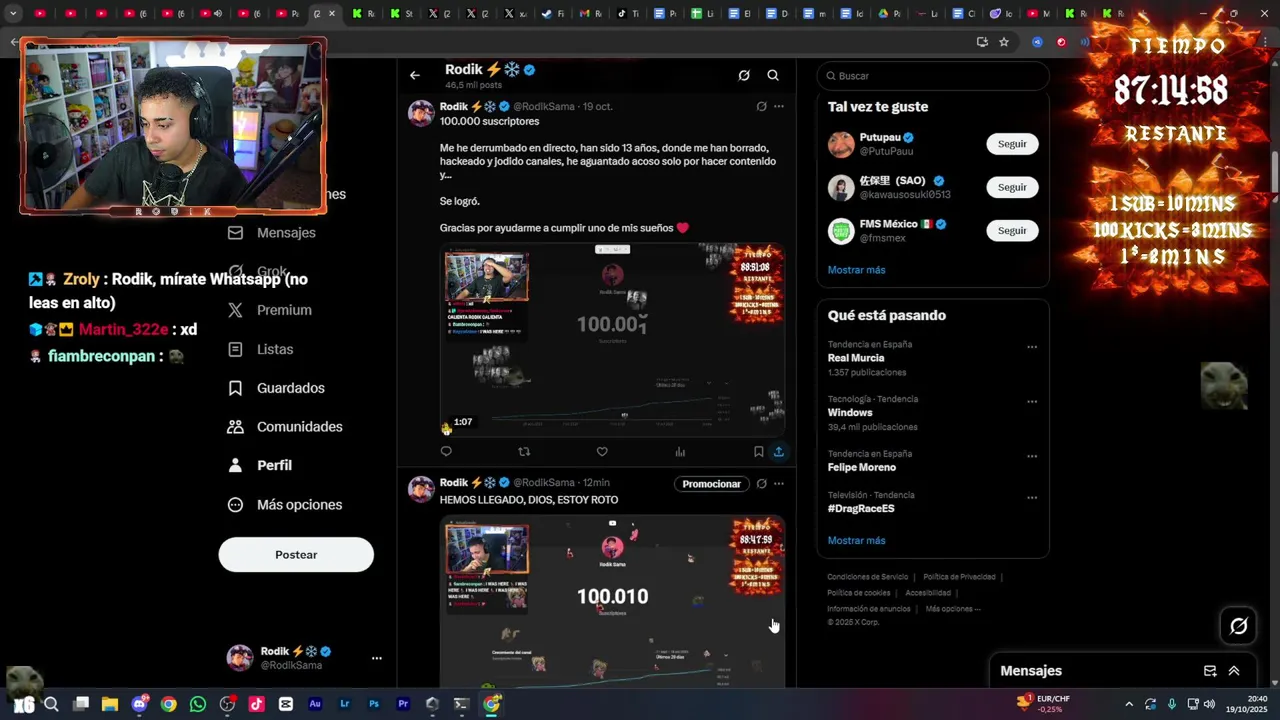Viewport: 1280px width, 720px height.
Task: Open the EUR/CHF widget on the taskbar
Action: point(1043,704)
